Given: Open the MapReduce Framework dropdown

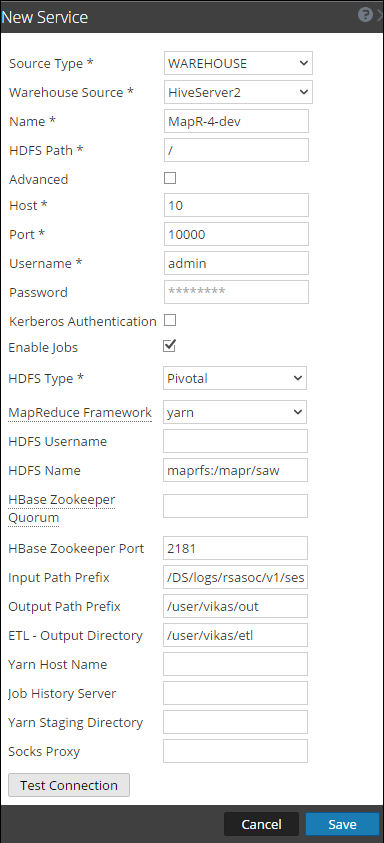Looking at the screenshot, I should (235, 412).
